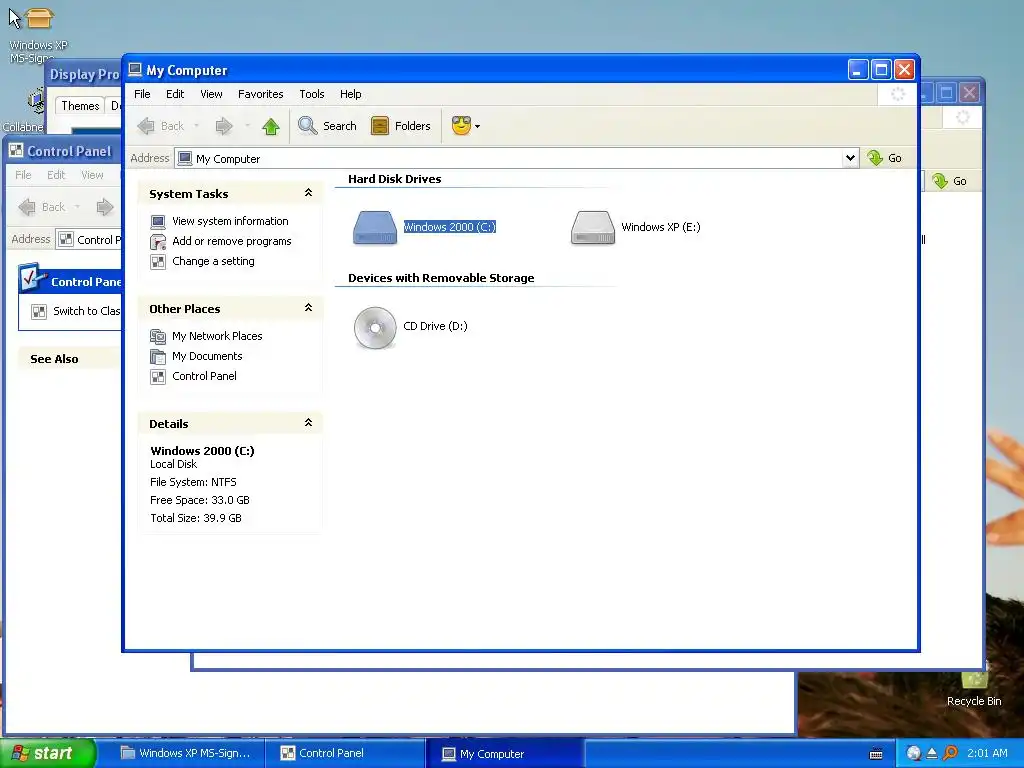Click the Start button
Image resolution: width=1024 pixels, height=768 pixels.
point(47,753)
